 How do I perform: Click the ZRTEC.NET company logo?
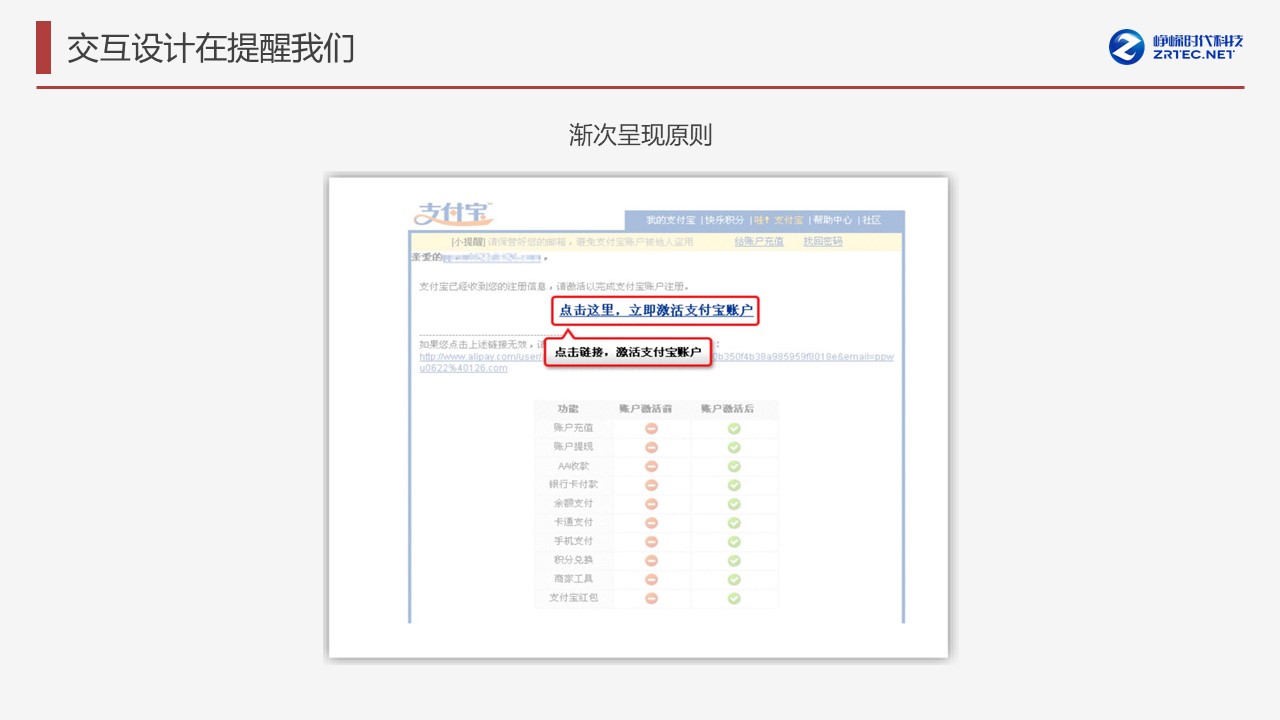coord(1176,46)
